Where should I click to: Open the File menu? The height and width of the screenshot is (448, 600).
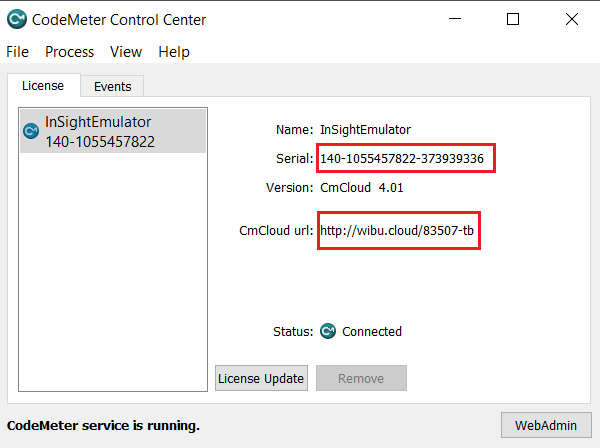tap(18, 52)
